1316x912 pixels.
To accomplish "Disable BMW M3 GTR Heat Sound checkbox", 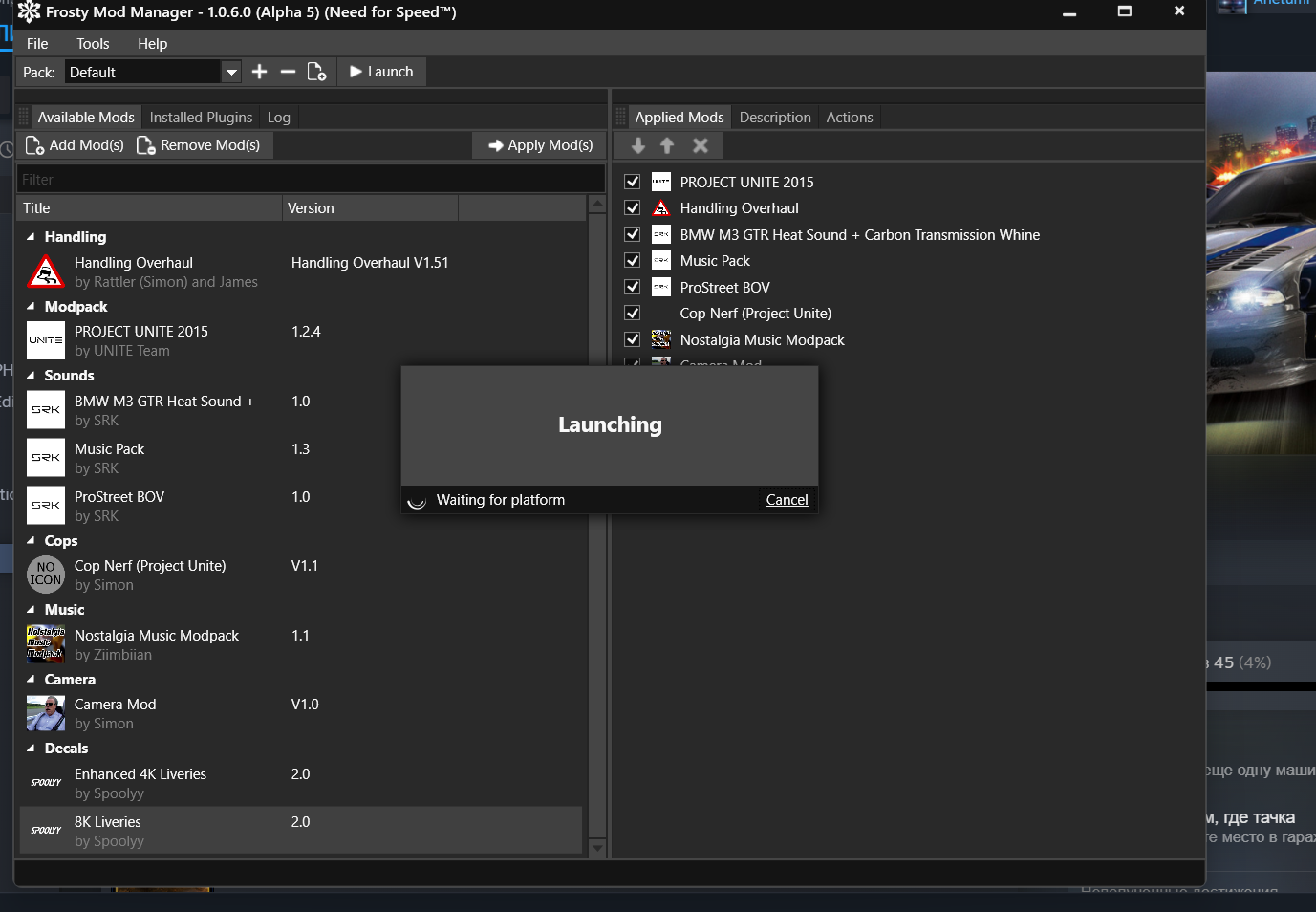I will [x=632, y=234].
